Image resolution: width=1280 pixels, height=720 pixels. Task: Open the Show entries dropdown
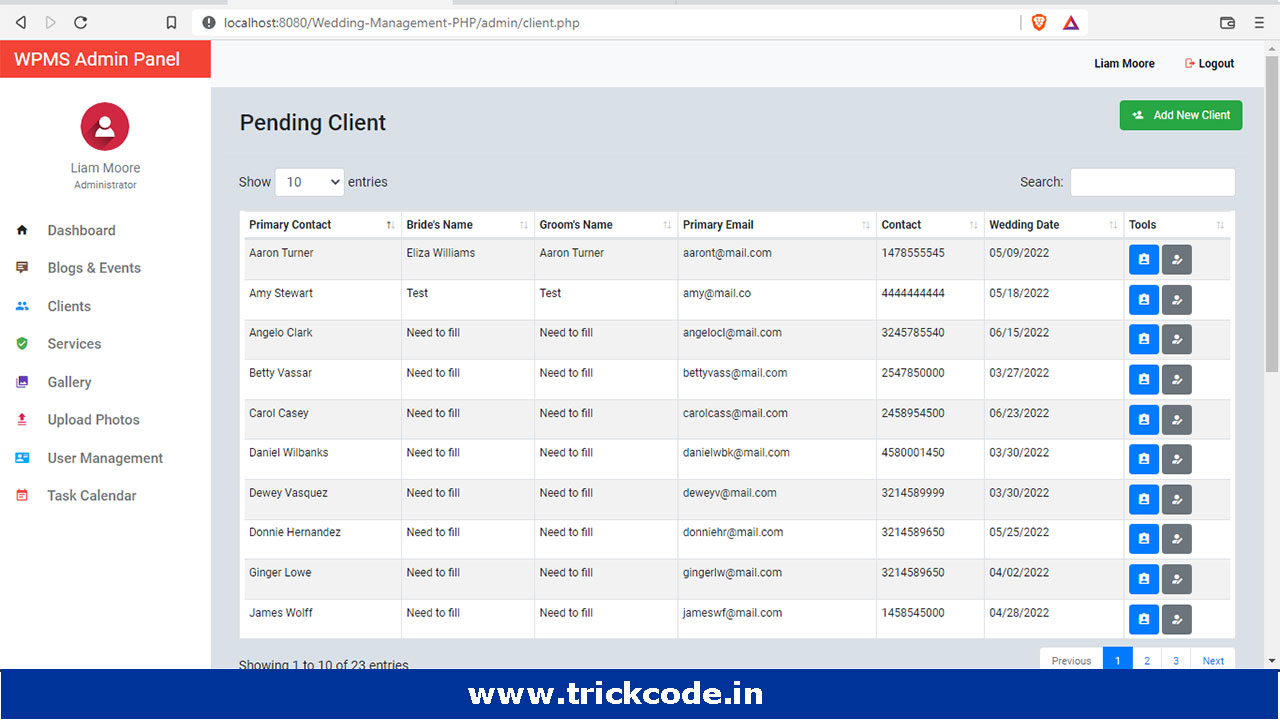(x=309, y=182)
